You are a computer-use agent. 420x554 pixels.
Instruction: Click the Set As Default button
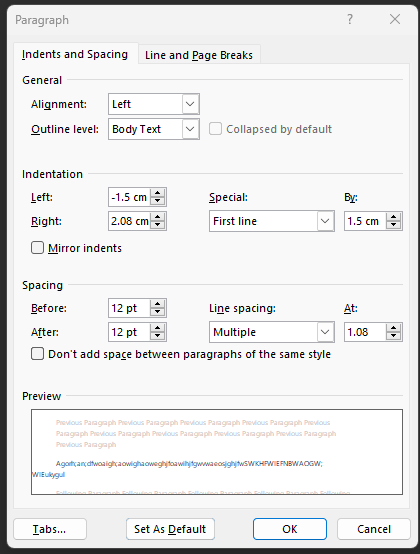[170, 529]
